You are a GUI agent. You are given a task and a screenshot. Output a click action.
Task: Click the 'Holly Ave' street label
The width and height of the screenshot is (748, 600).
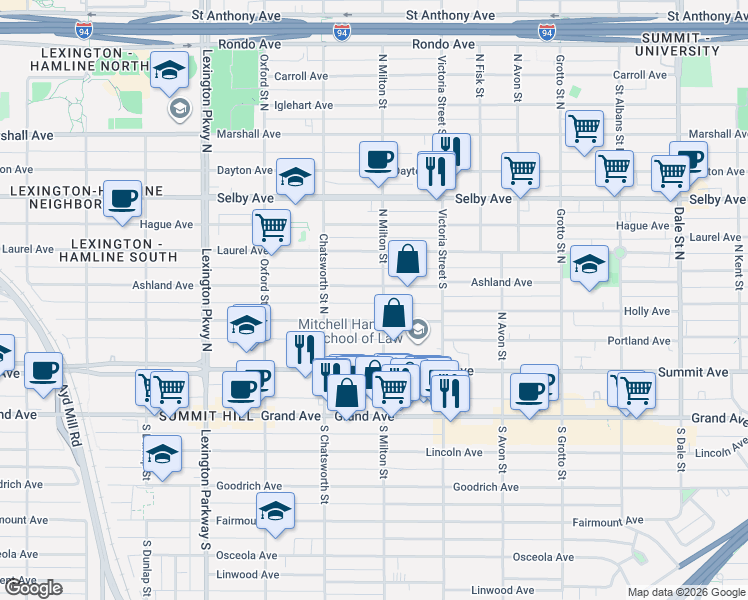click(647, 311)
